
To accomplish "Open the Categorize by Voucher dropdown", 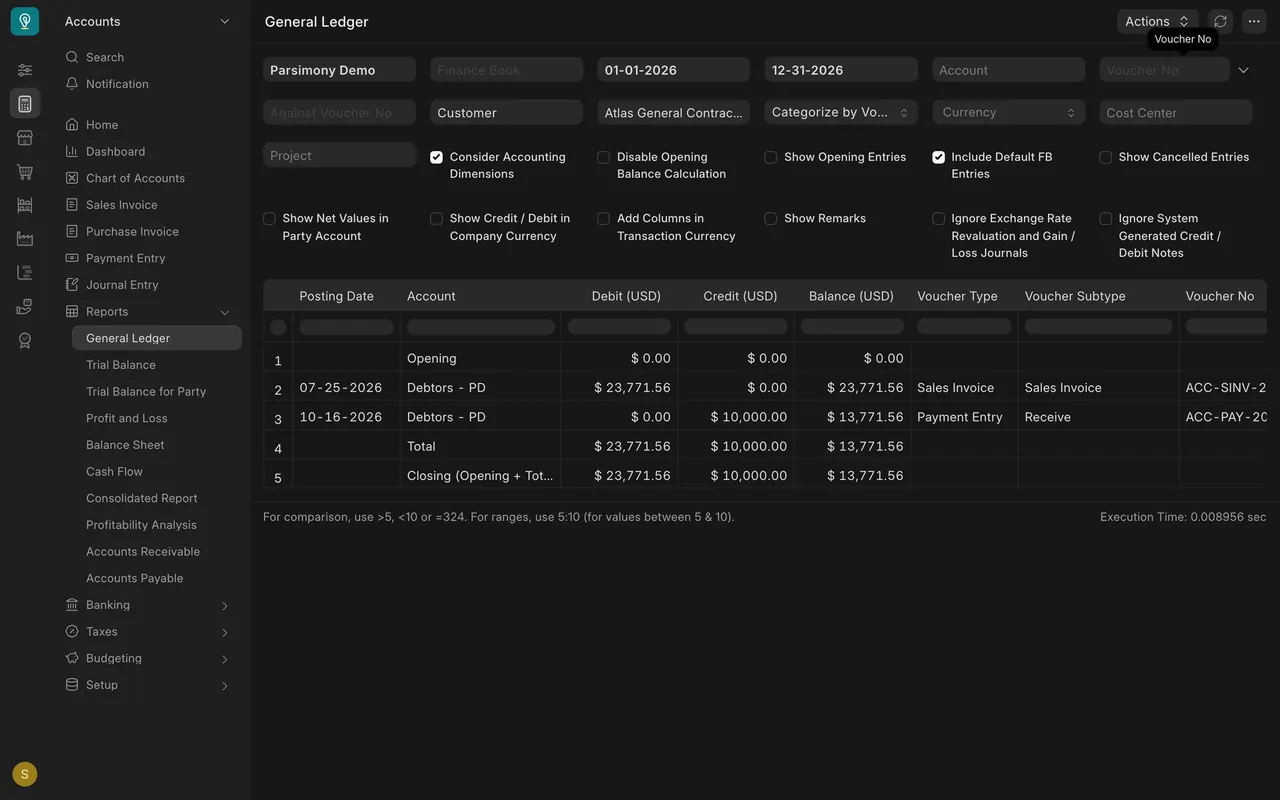I will [x=841, y=112].
